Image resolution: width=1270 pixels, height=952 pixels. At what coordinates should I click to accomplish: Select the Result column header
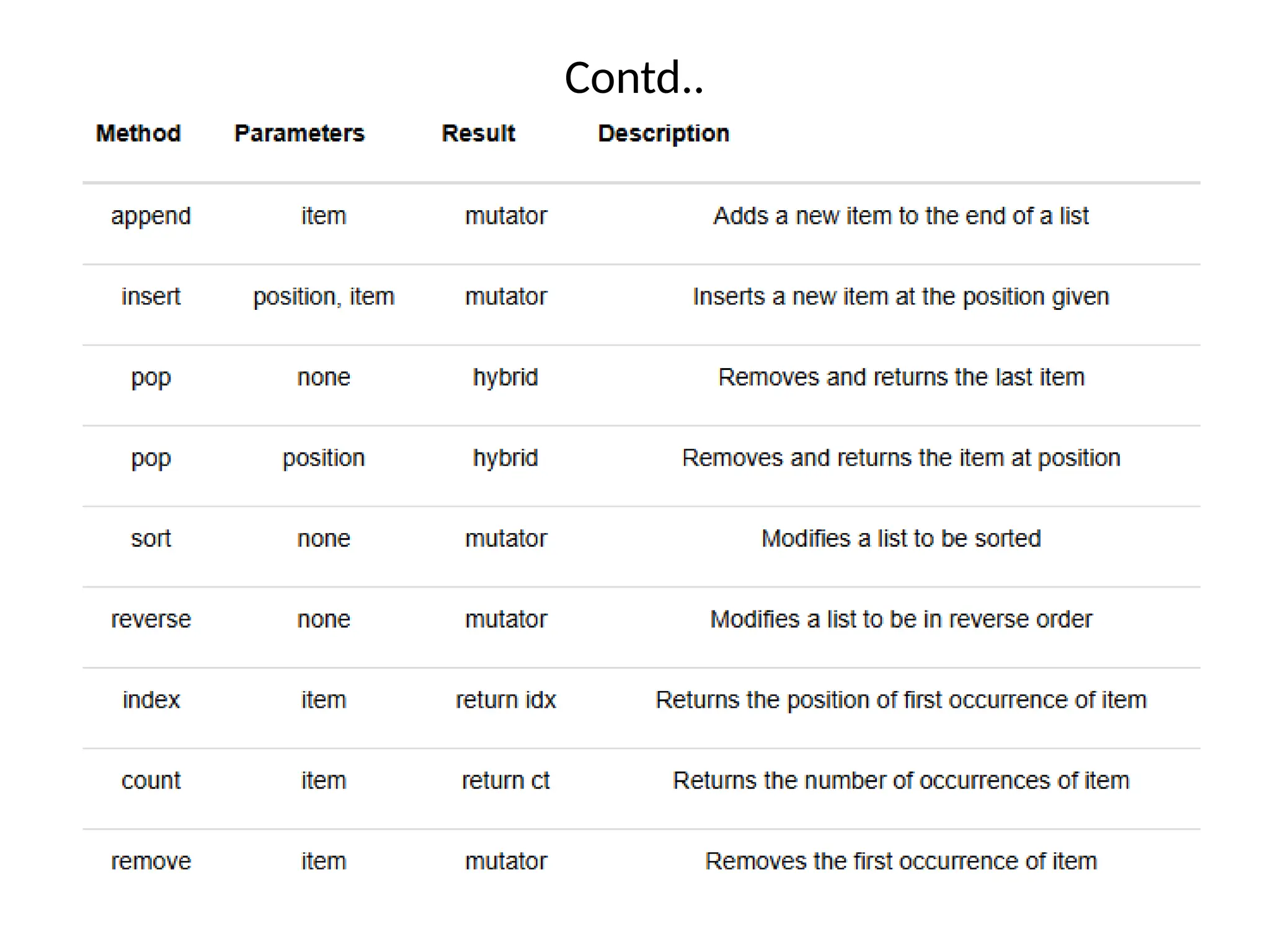tap(478, 133)
